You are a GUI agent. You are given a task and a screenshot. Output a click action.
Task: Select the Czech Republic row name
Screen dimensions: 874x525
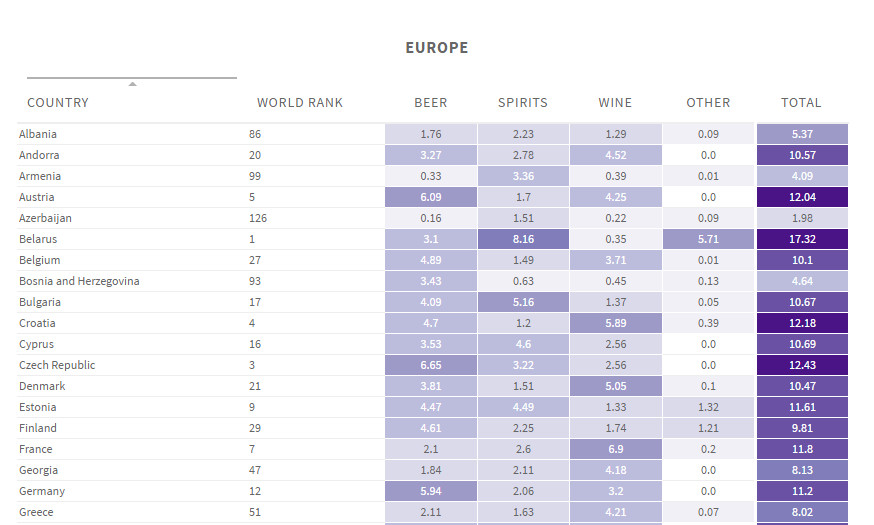(57, 366)
